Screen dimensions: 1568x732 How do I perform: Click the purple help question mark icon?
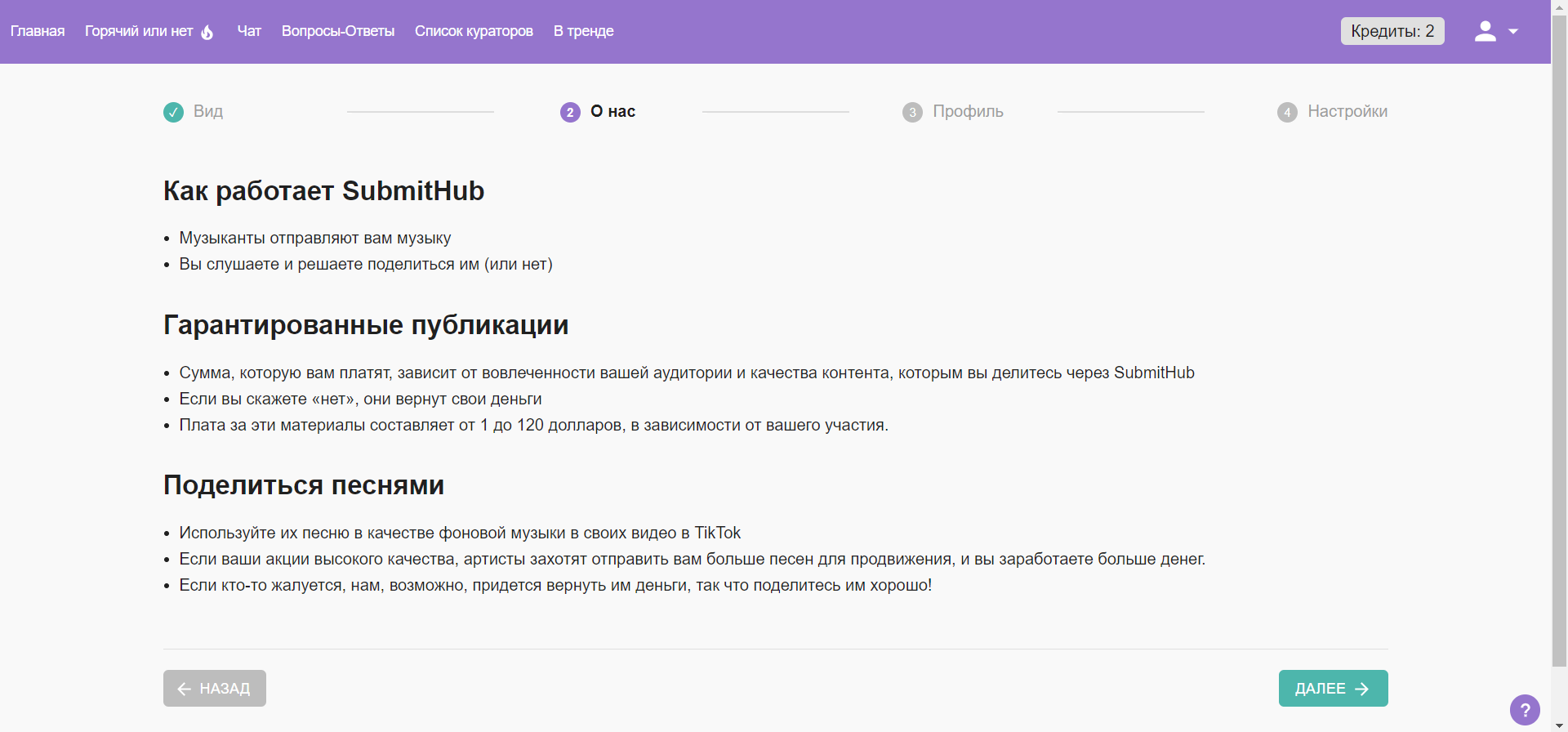click(x=1525, y=710)
